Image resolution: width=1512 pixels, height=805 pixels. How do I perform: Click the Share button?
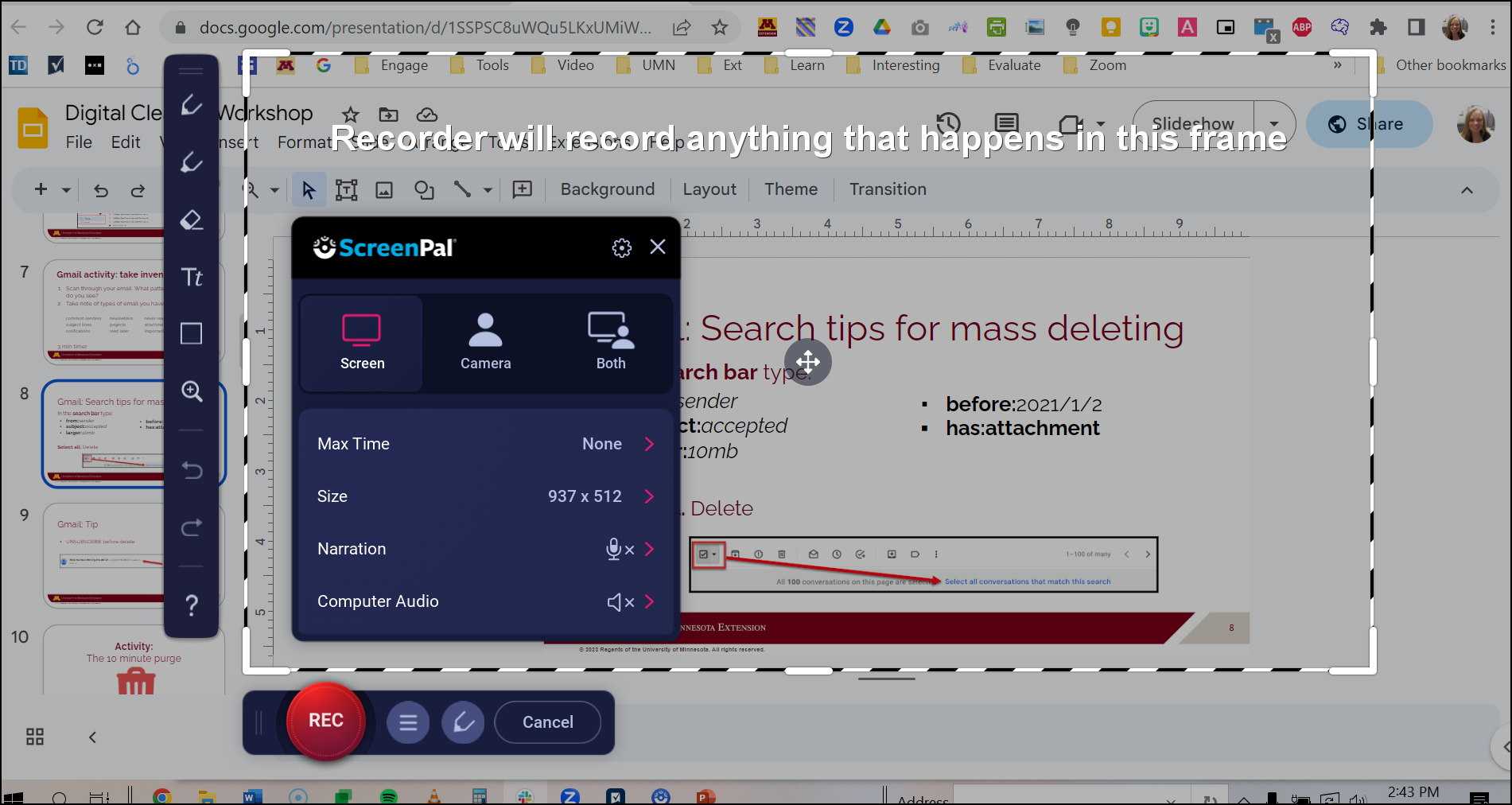[1369, 124]
